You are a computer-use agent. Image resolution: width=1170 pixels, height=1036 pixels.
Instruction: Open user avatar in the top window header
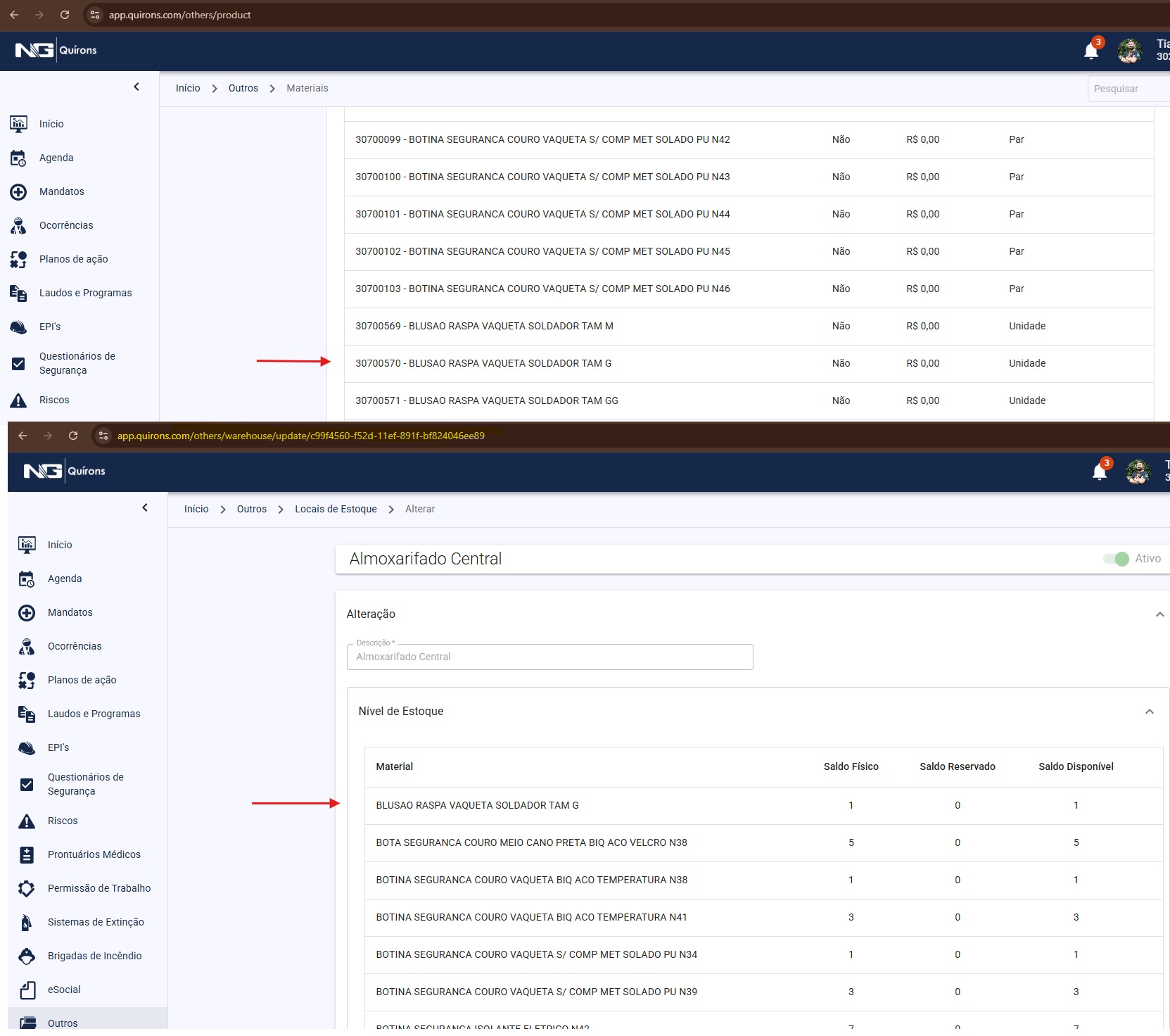[x=1130, y=51]
